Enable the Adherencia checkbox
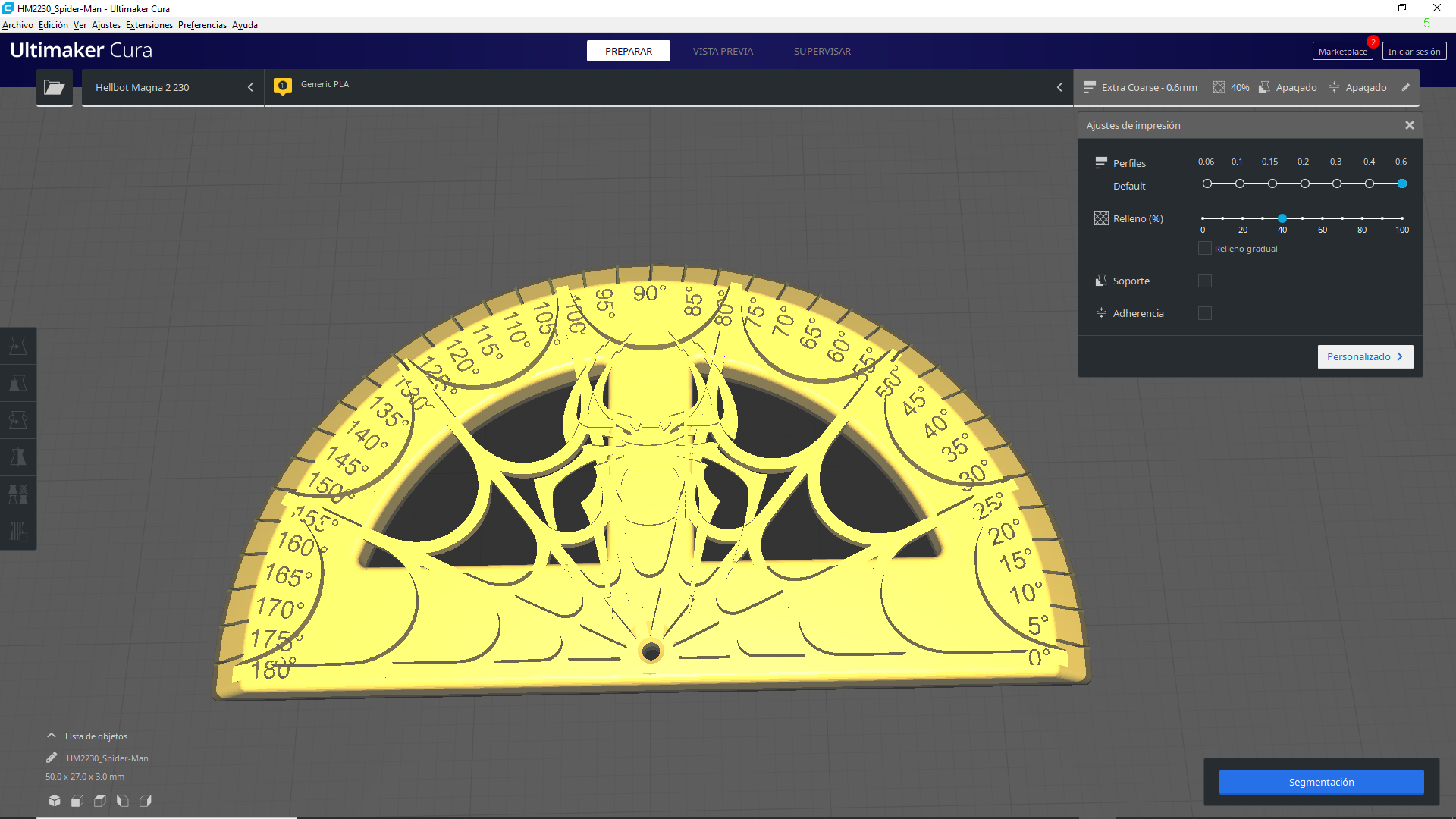The height and width of the screenshot is (819, 1456). [x=1205, y=313]
